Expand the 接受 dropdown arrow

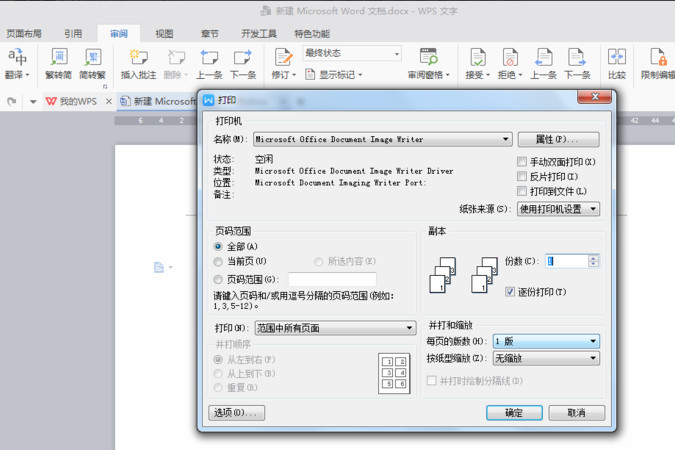488,75
